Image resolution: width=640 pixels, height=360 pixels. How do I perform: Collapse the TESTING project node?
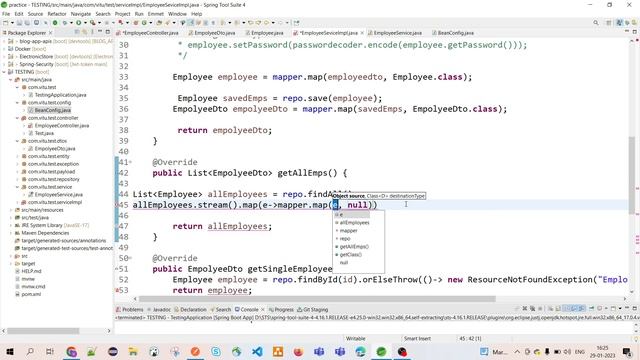[4, 72]
